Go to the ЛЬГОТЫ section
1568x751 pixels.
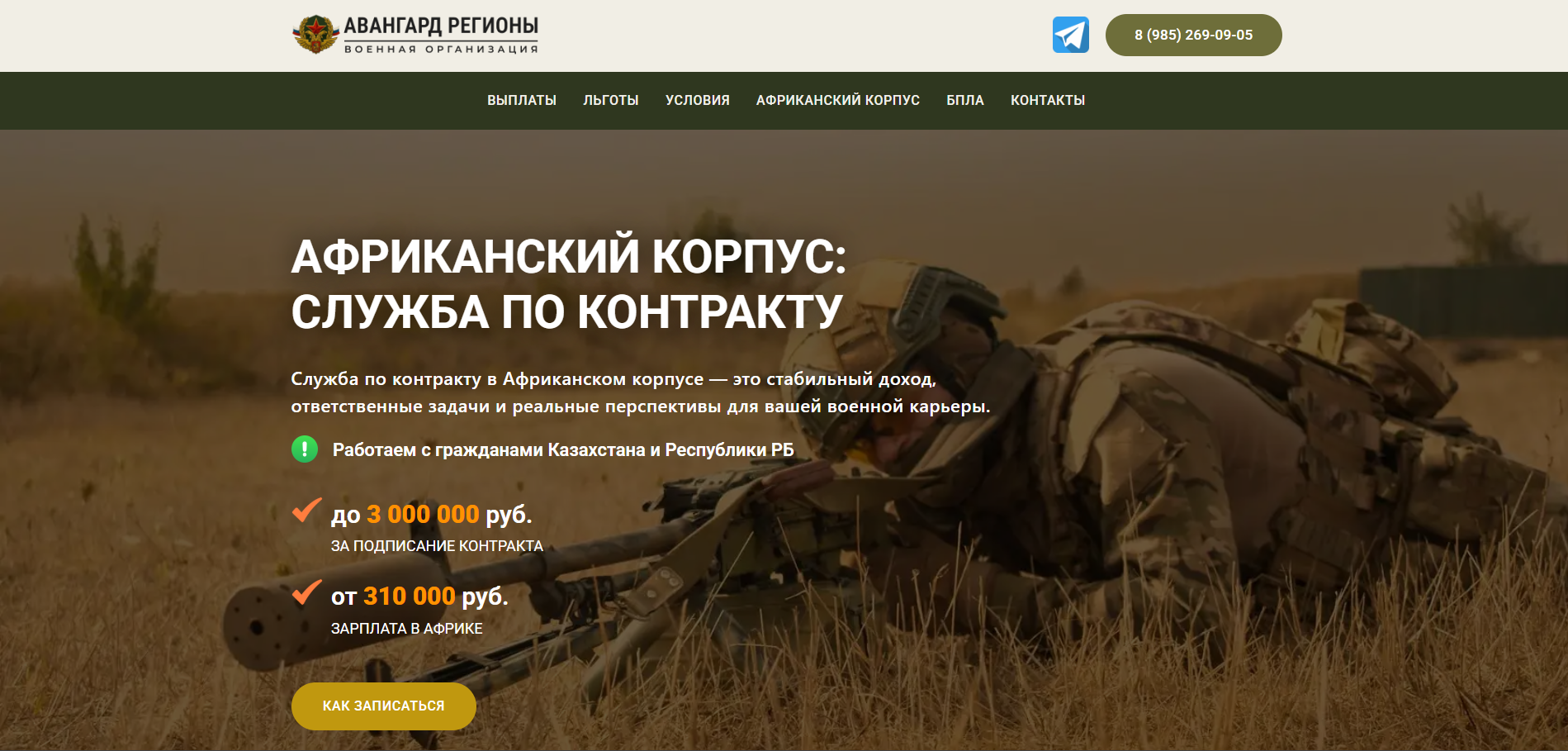coord(611,100)
